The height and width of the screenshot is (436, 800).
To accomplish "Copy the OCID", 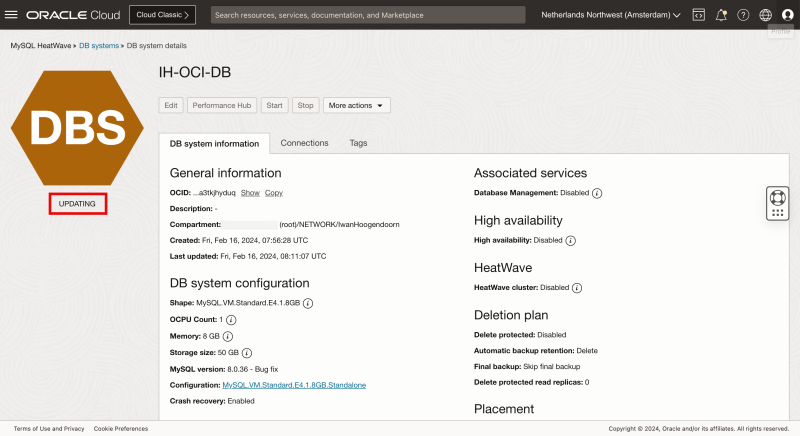I will (x=273, y=193).
